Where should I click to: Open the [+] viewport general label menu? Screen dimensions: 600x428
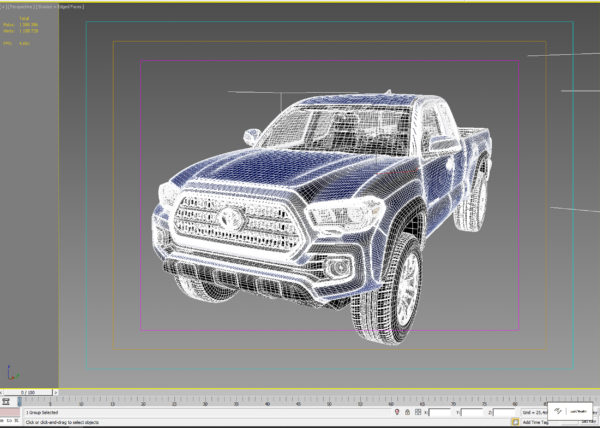[2, 7]
